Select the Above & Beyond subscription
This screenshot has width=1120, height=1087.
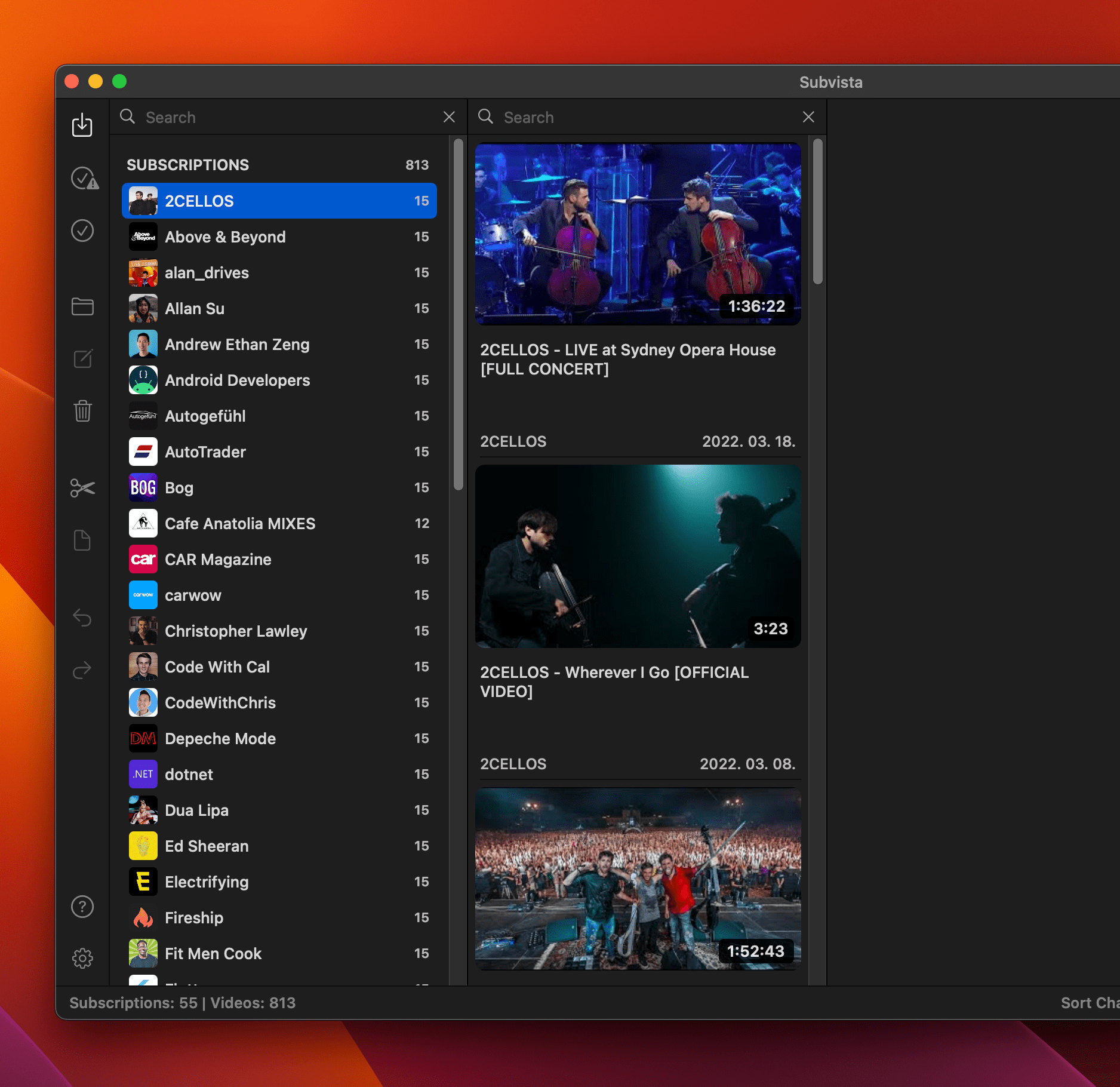point(279,237)
